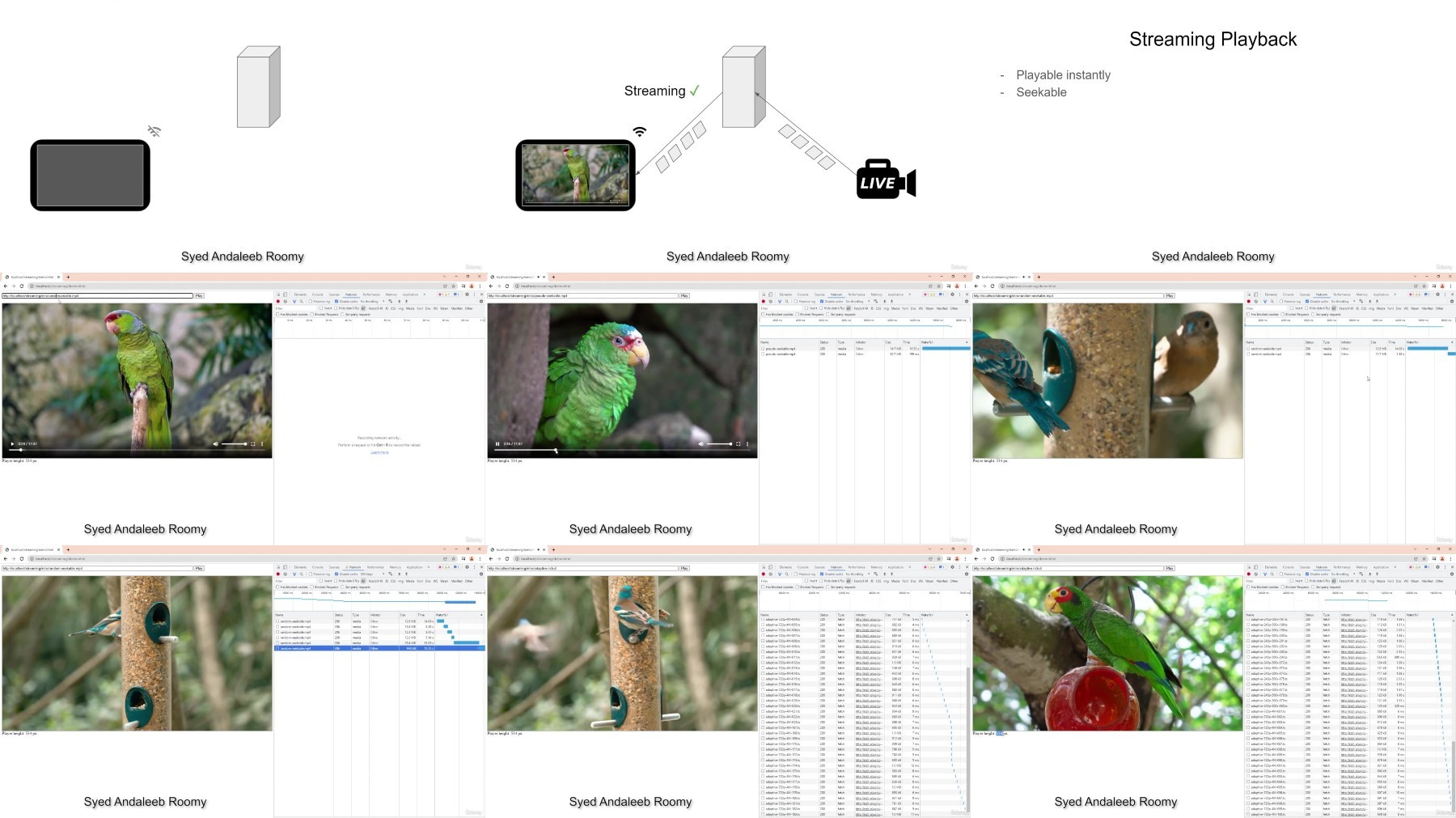
Task: Click the seek bar in green parrot close-up video
Action: [623, 450]
